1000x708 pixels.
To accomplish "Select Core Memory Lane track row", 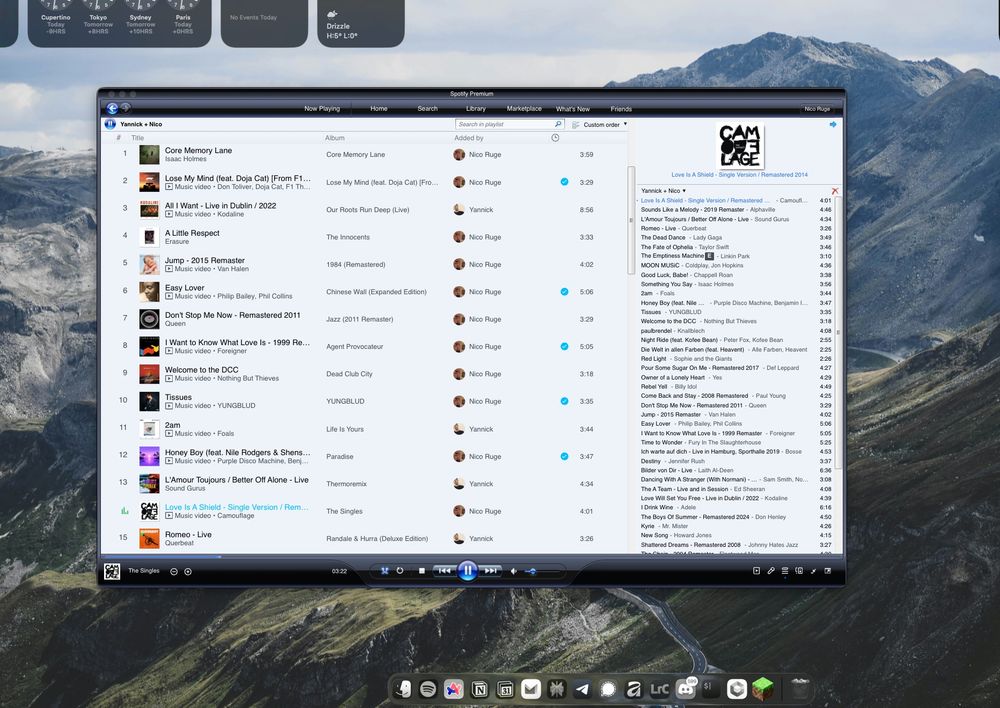I will click(364, 154).
